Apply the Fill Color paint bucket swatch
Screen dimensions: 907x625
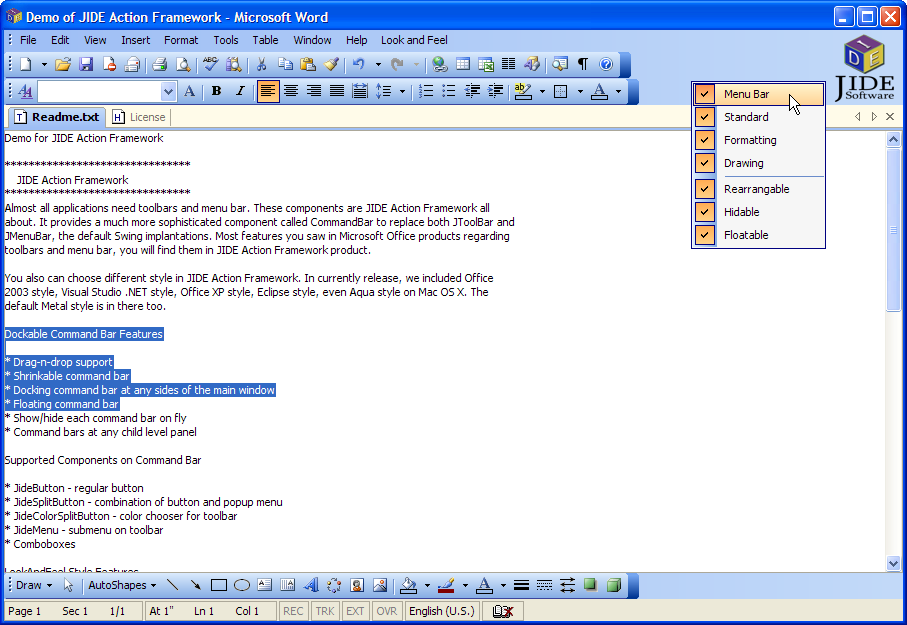point(408,585)
